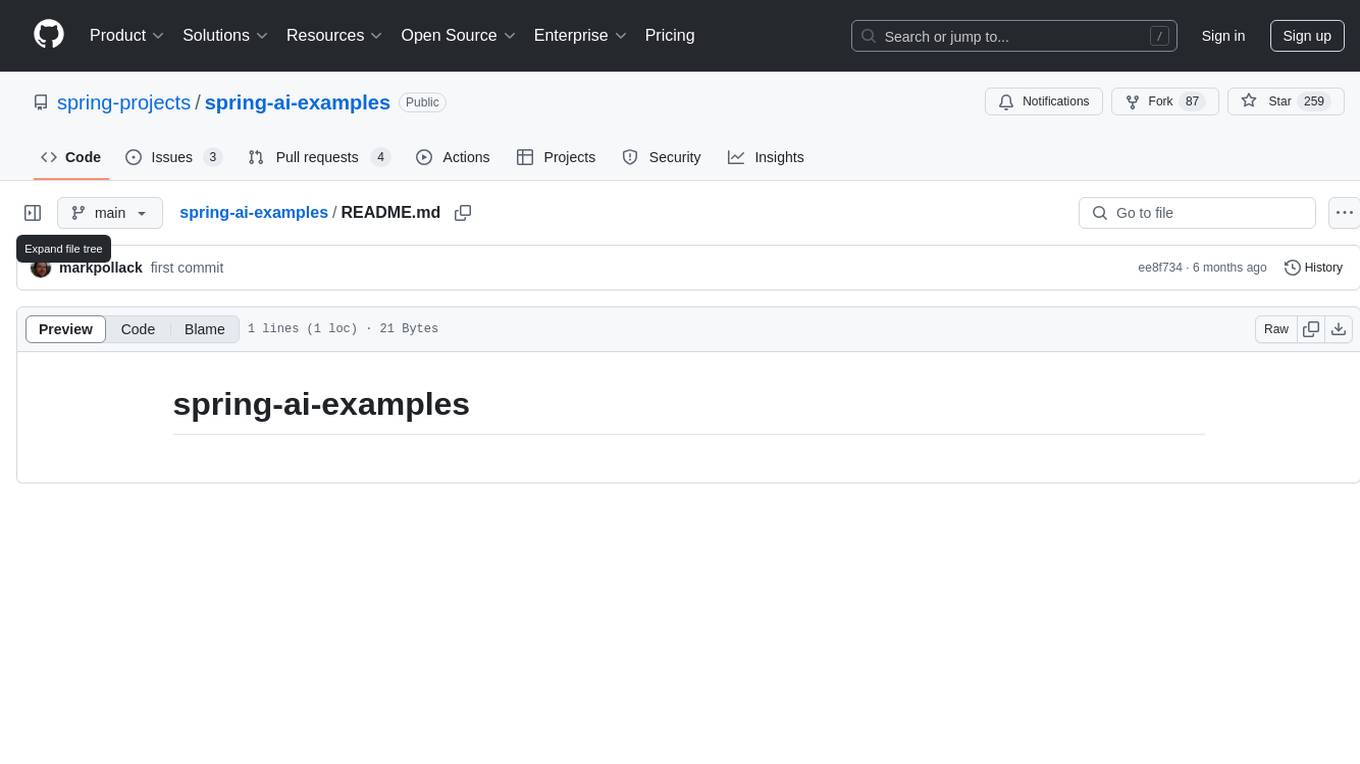Viewport: 1360px width, 764px height.
Task: Click Sign in
Action: click(1223, 36)
